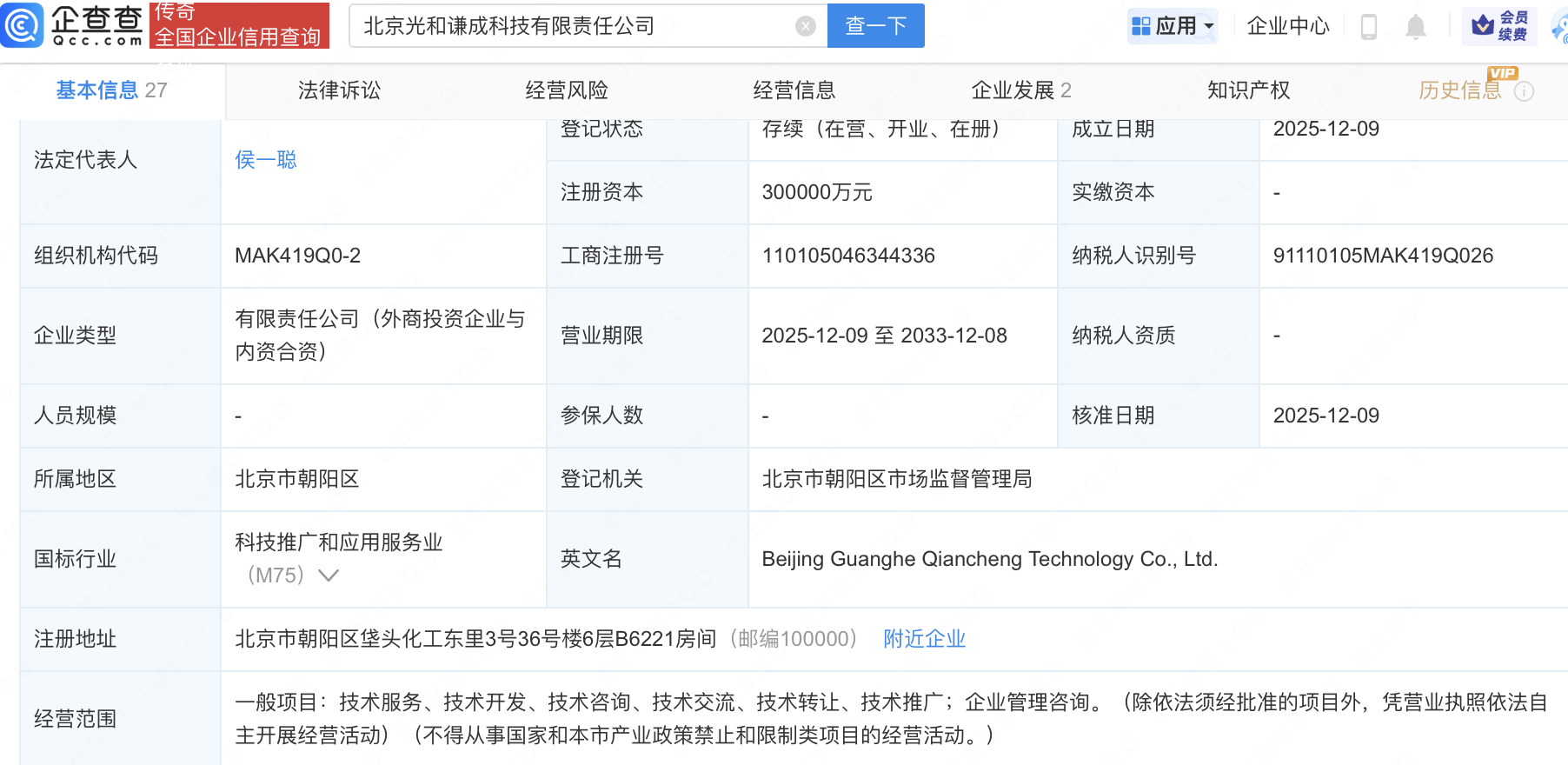Click the 应用 grid icon
The width and height of the screenshot is (1568, 765).
click(1141, 27)
